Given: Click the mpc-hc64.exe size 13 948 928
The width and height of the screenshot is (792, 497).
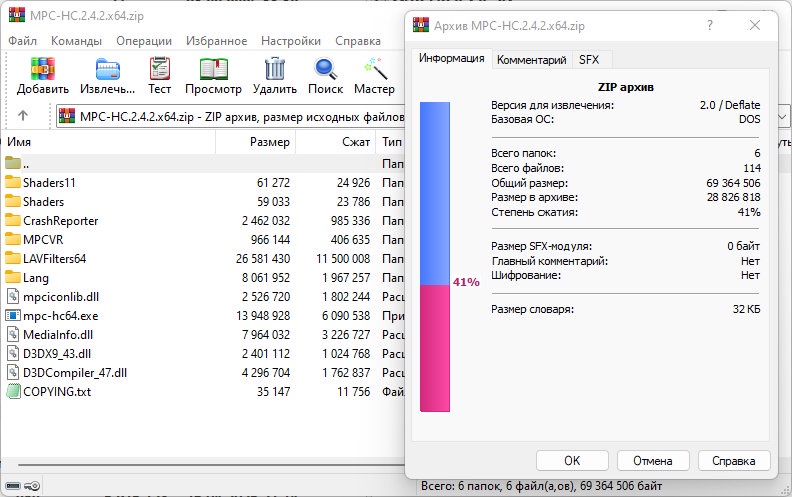Looking at the screenshot, I should tap(263, 316).
